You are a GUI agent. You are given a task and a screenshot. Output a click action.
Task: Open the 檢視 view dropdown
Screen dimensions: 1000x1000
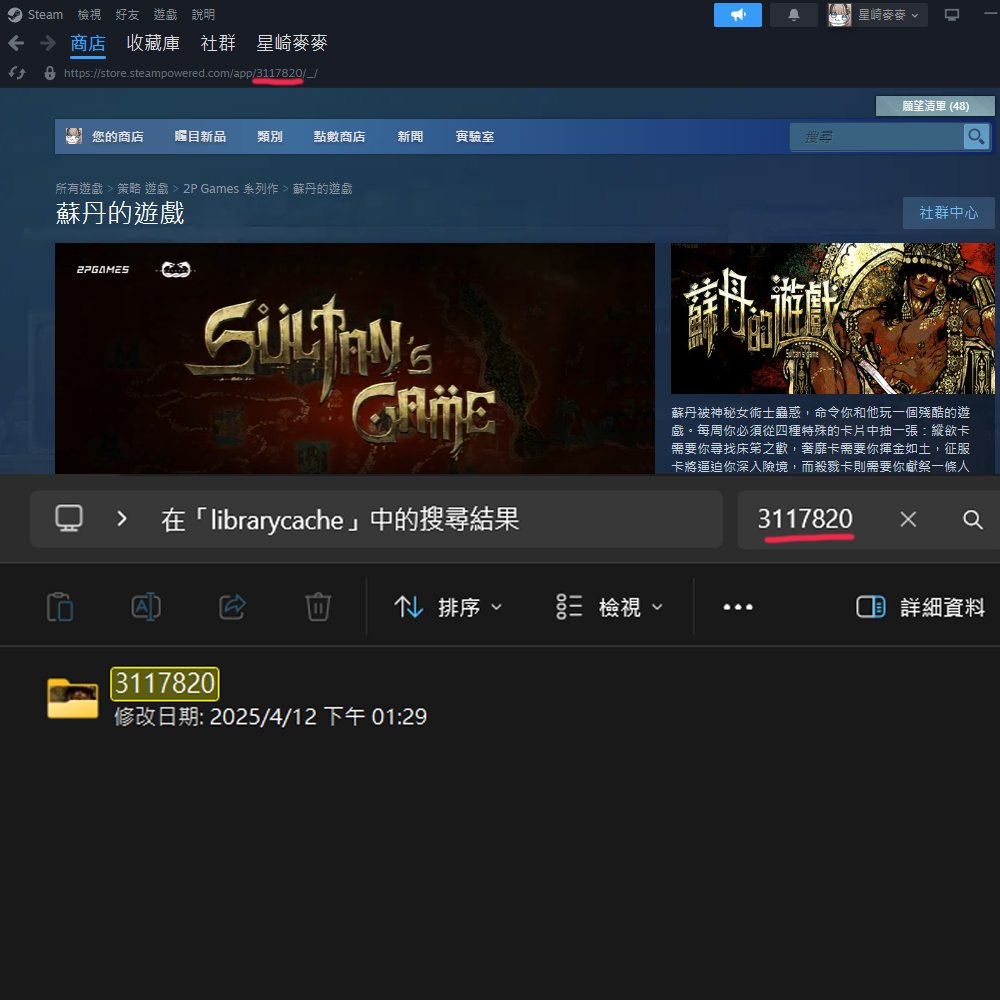click(610, 607)
